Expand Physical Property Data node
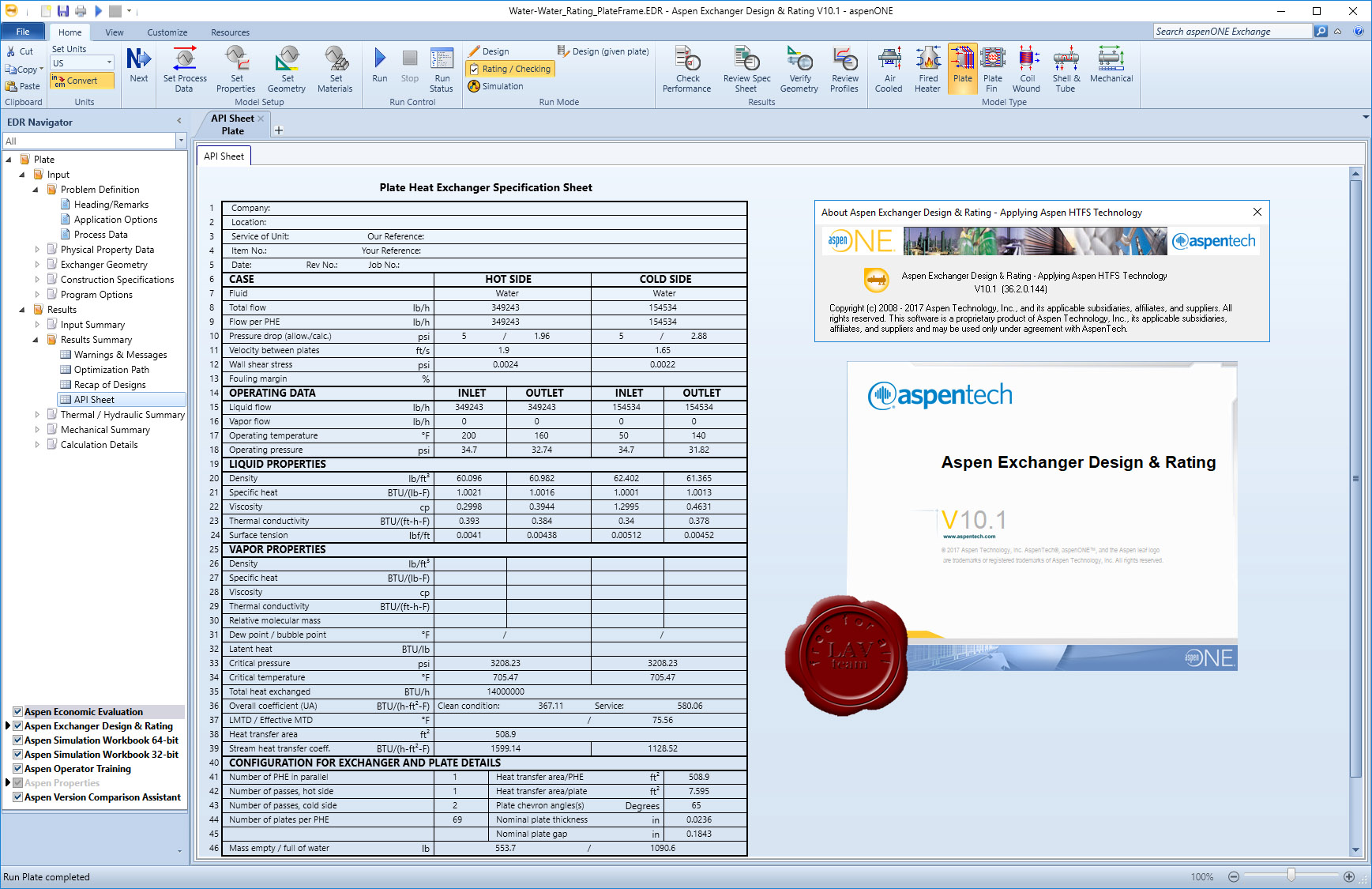Viewport: 1372px width, 889px height. click(36, 250)
